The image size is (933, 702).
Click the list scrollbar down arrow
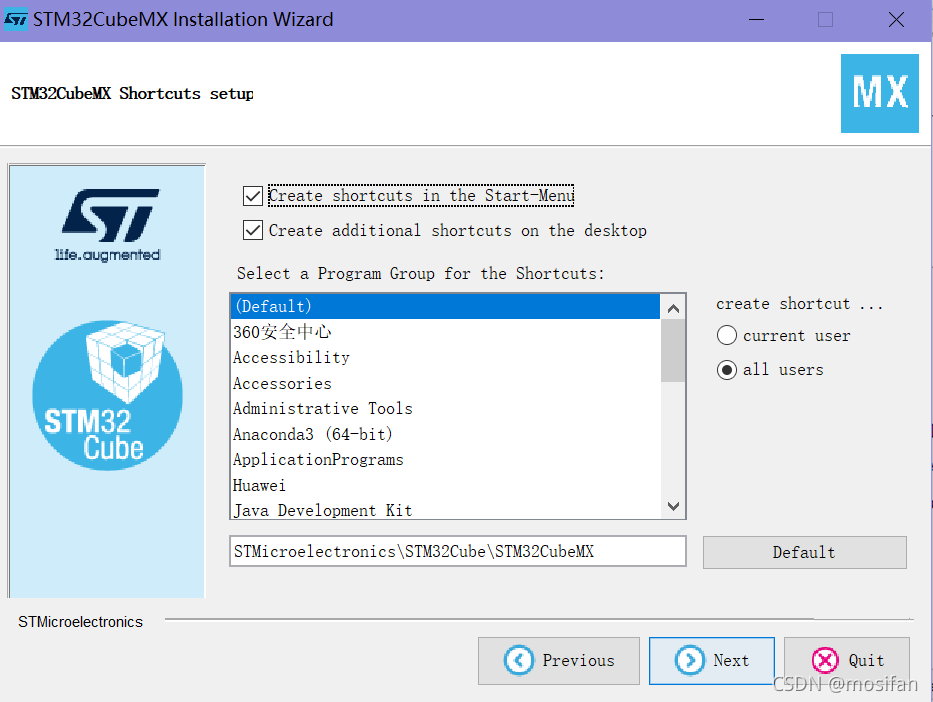(x=673, y=506)
